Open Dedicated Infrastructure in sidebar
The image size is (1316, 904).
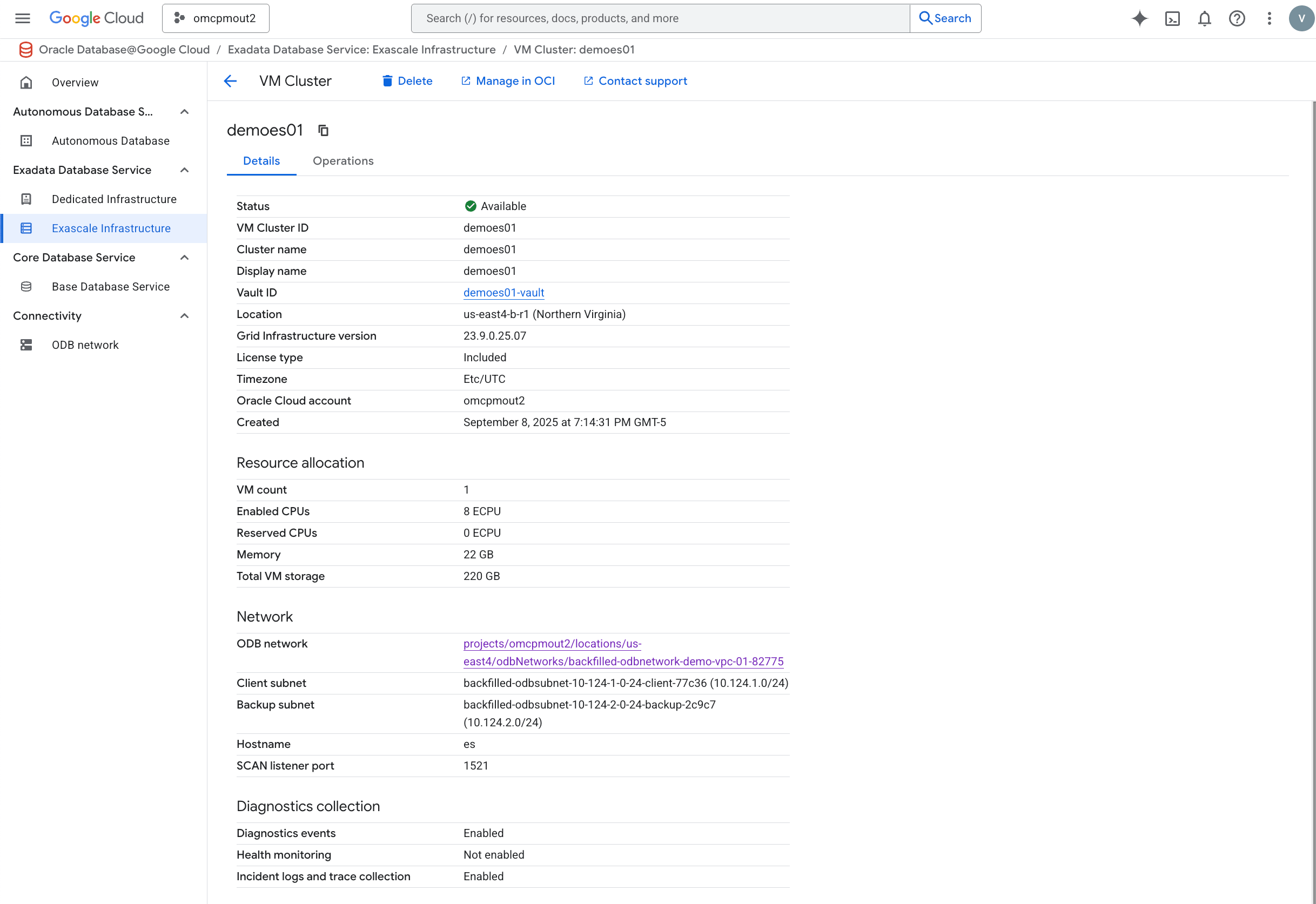(x=114, y=199)
